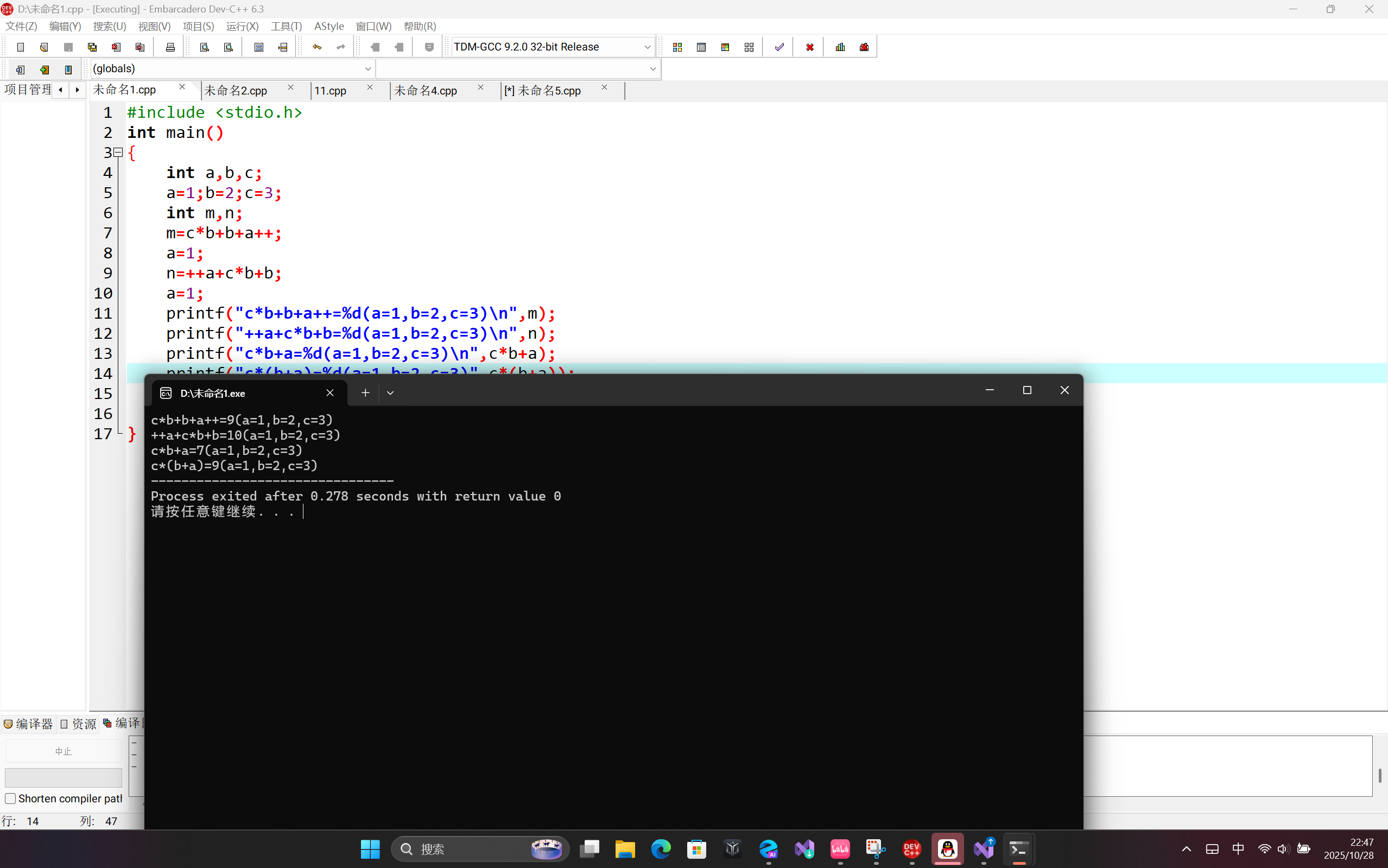
Task: Click the Undo arrow toolbar icon
Action: click(x=317, y=47)
